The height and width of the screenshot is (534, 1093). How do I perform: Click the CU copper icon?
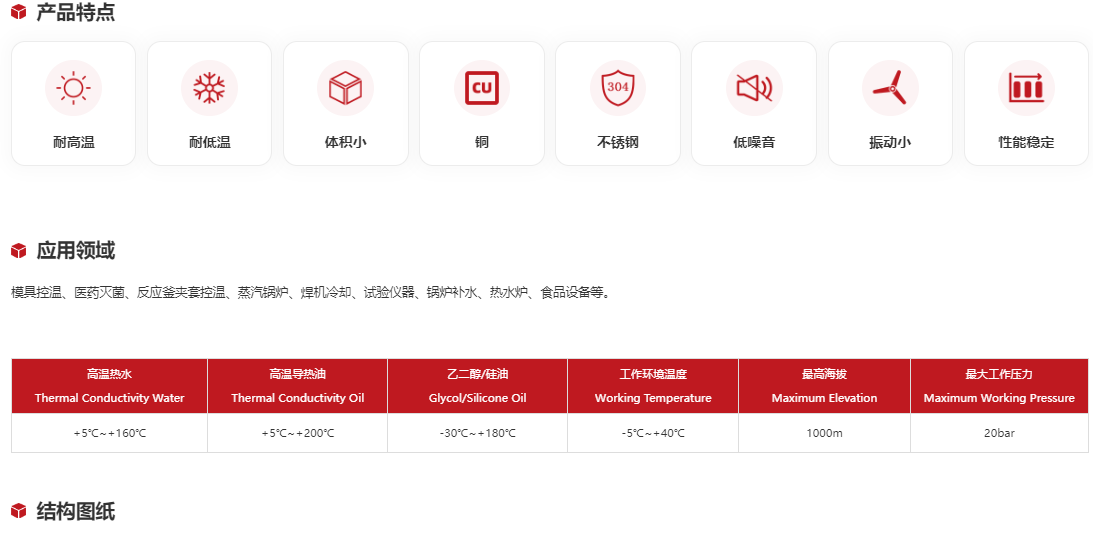[x=481, y=88]
